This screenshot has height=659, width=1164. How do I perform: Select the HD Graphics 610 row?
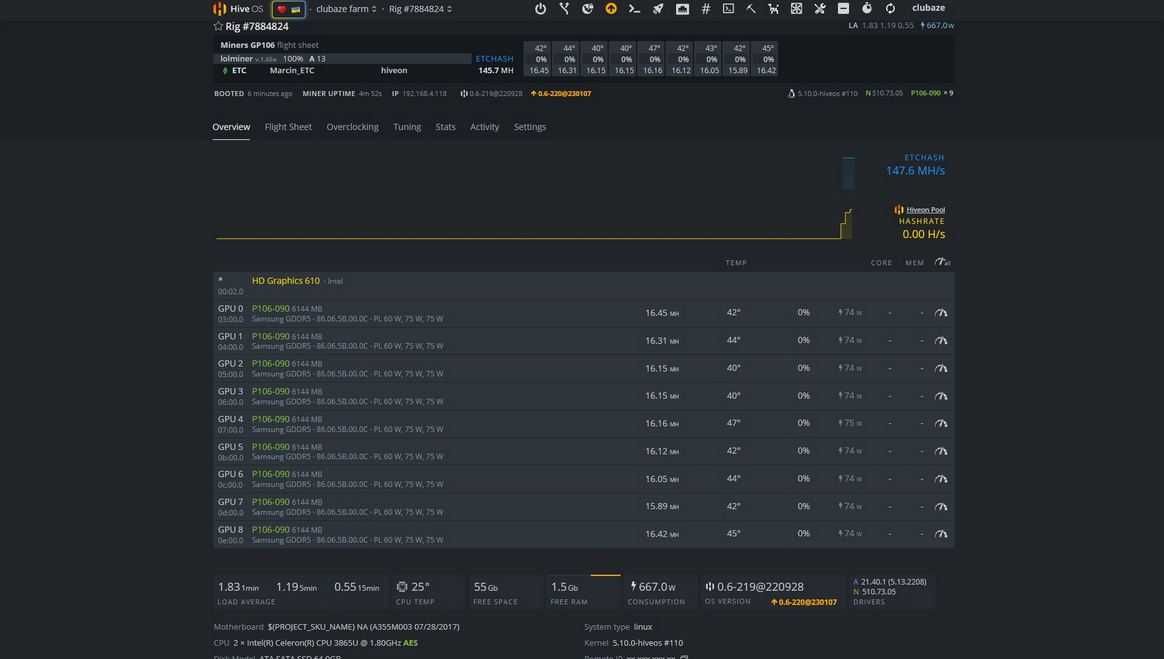583,285
